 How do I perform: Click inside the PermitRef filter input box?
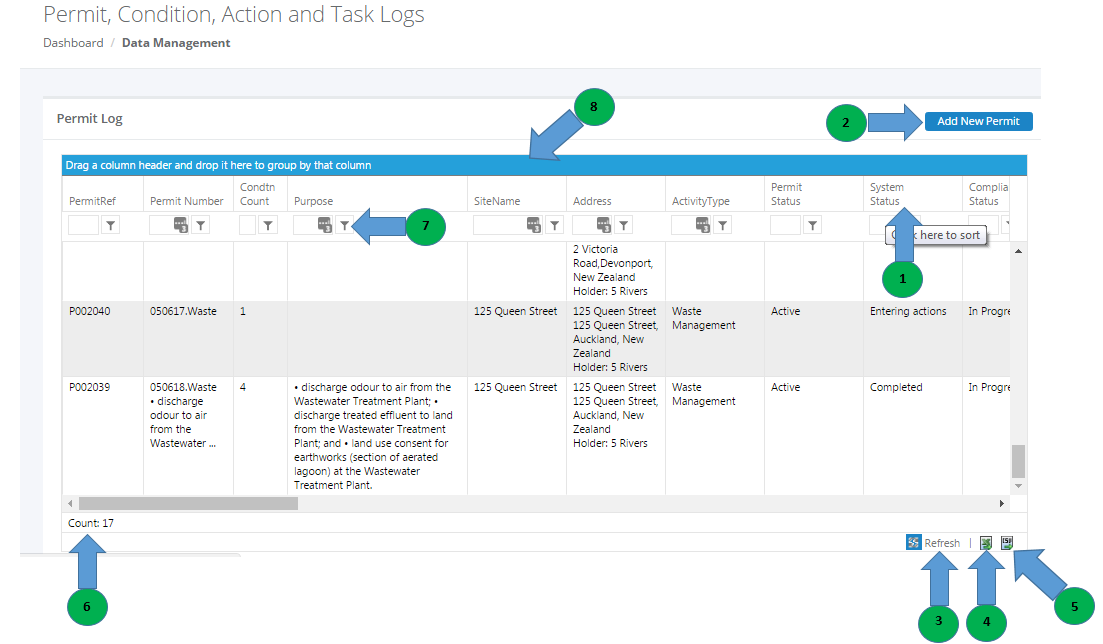pos(85,224)
